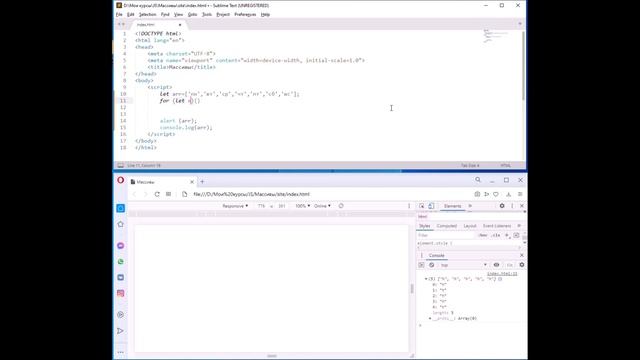Open the sidebar player icon
This screenshot has height=360, width=640.
[x=120, y=315]
